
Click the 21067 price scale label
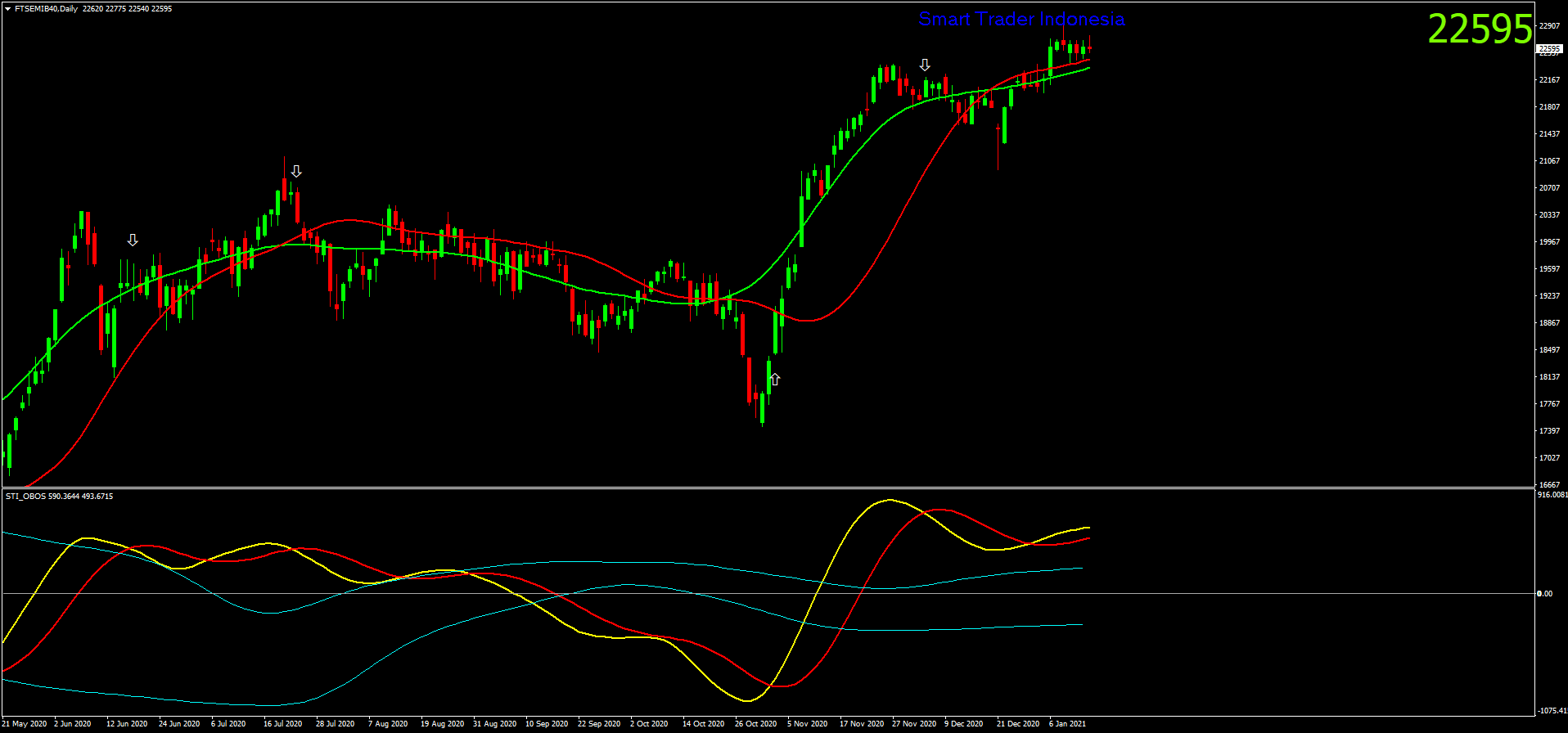[x=1549, y=161]
